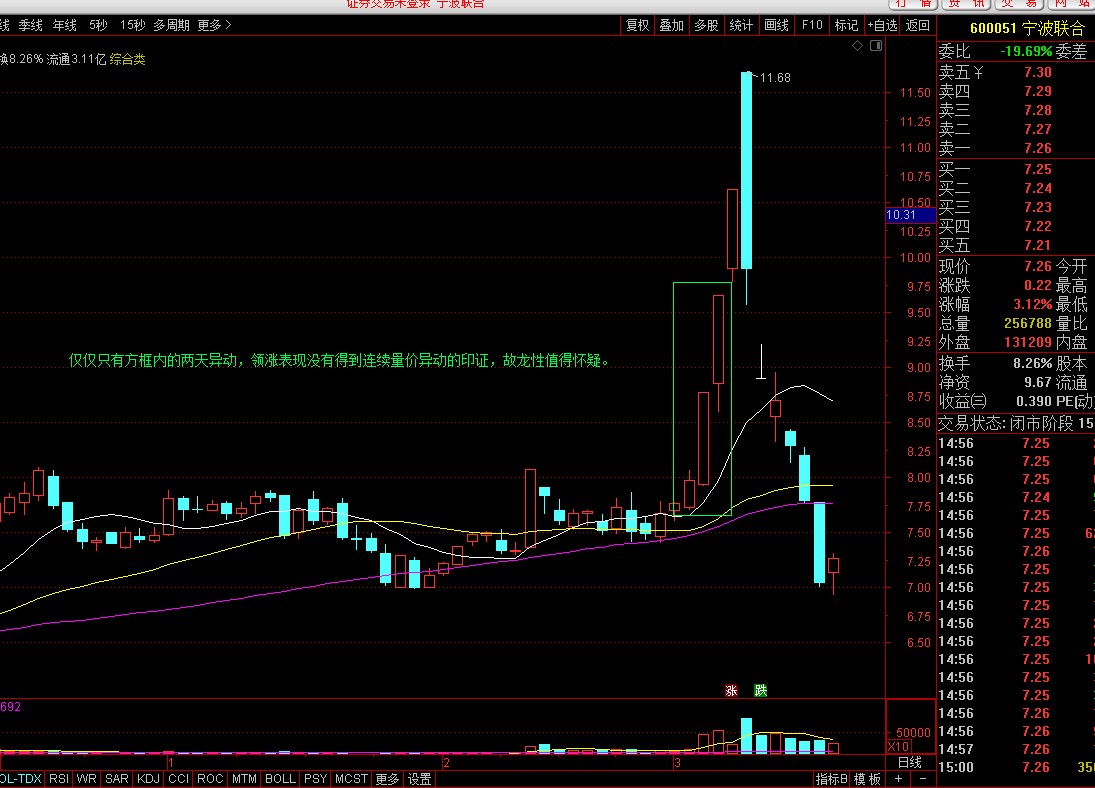The image size is (1095, 788).
Task: Zoom in chart with plus button
Action: [898, 778]
